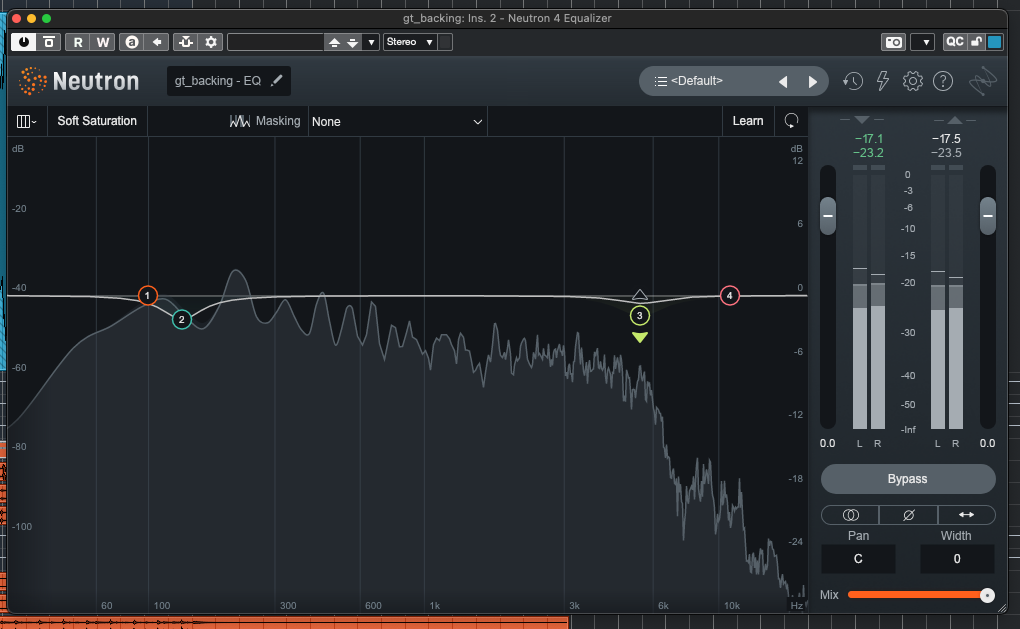The image size is (1020, 629).
Task: Select EQ band node 2
Action: click(181, 319)
